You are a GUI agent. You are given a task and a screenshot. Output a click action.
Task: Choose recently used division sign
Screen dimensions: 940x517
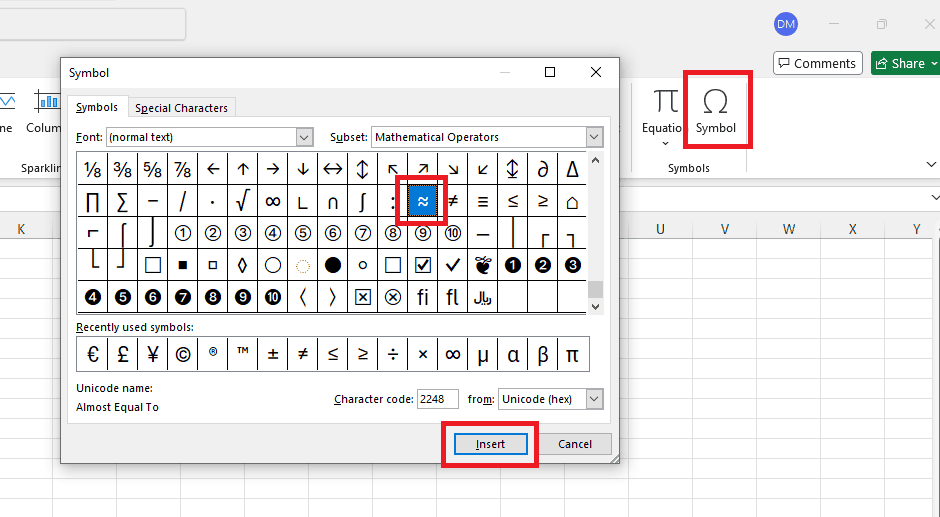pos(393,354)
